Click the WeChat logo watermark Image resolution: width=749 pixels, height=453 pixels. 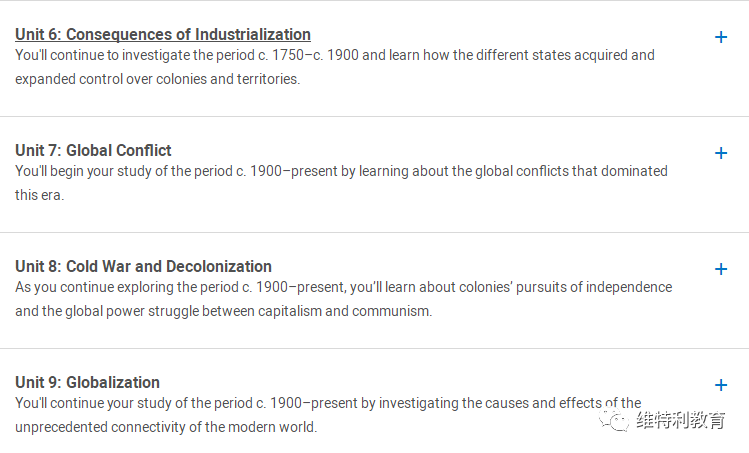point(614,421)
